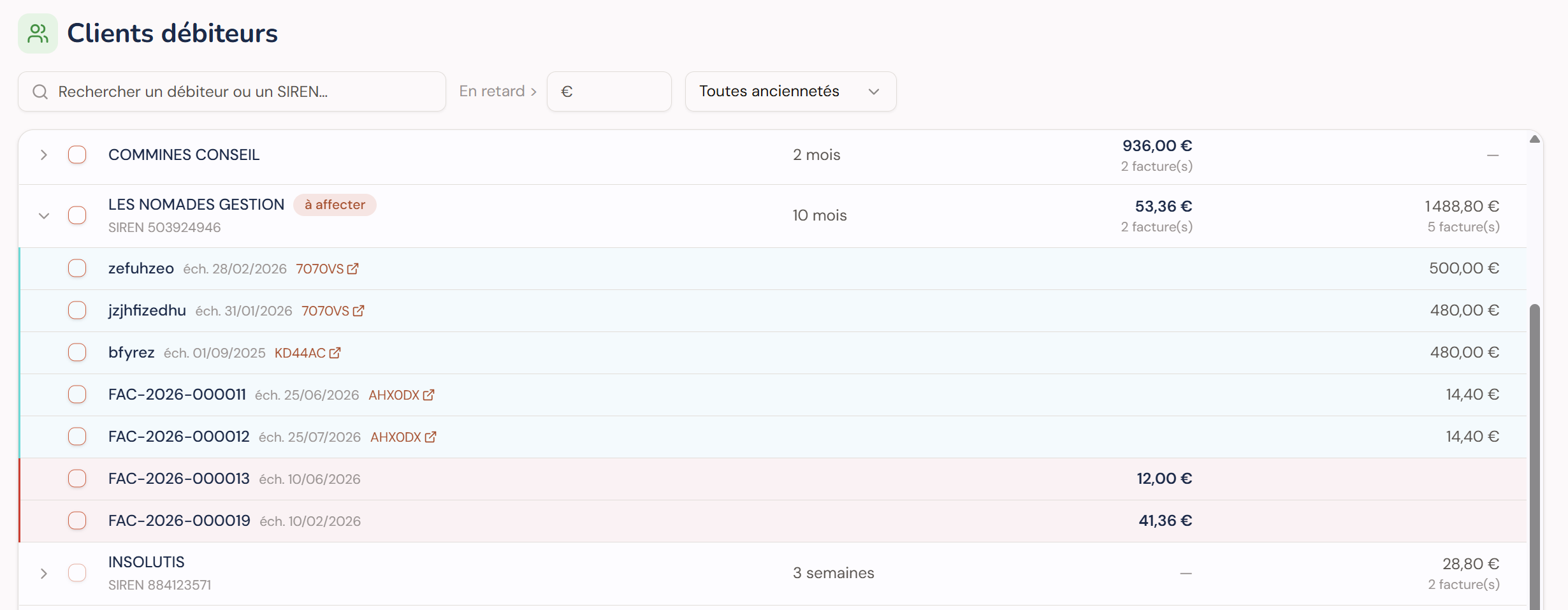Click the 12,00 € amount
Image resolution: width=1568 pixels, height=610 pixels.
coord(1164,479)
